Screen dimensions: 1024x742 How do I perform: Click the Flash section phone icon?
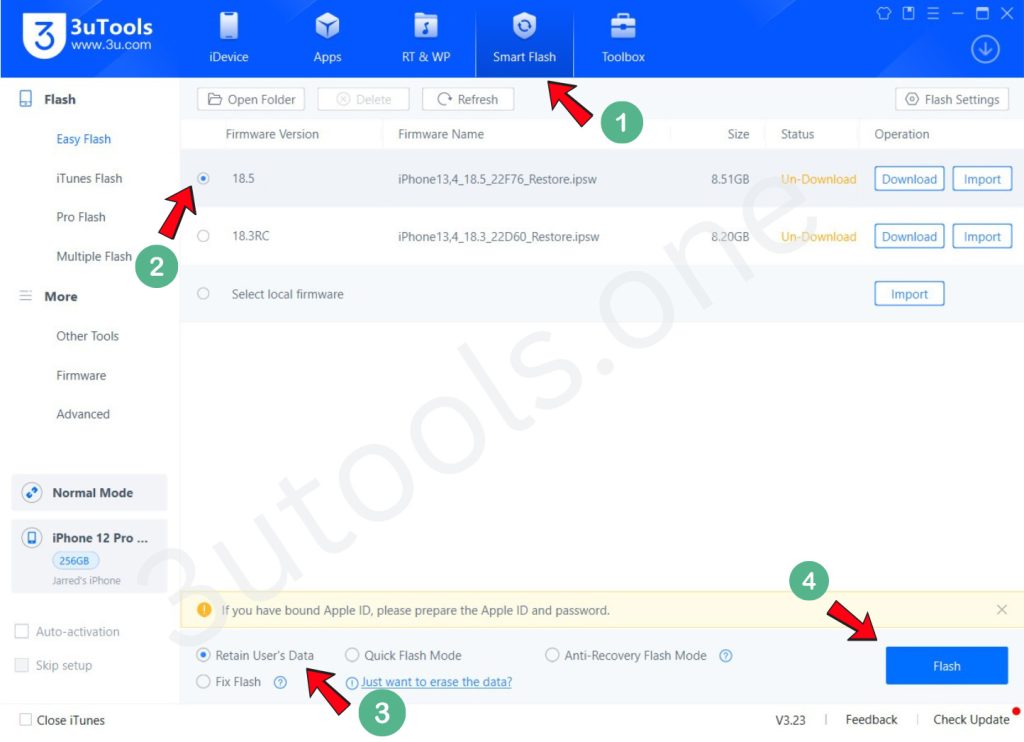click(25, 99)
